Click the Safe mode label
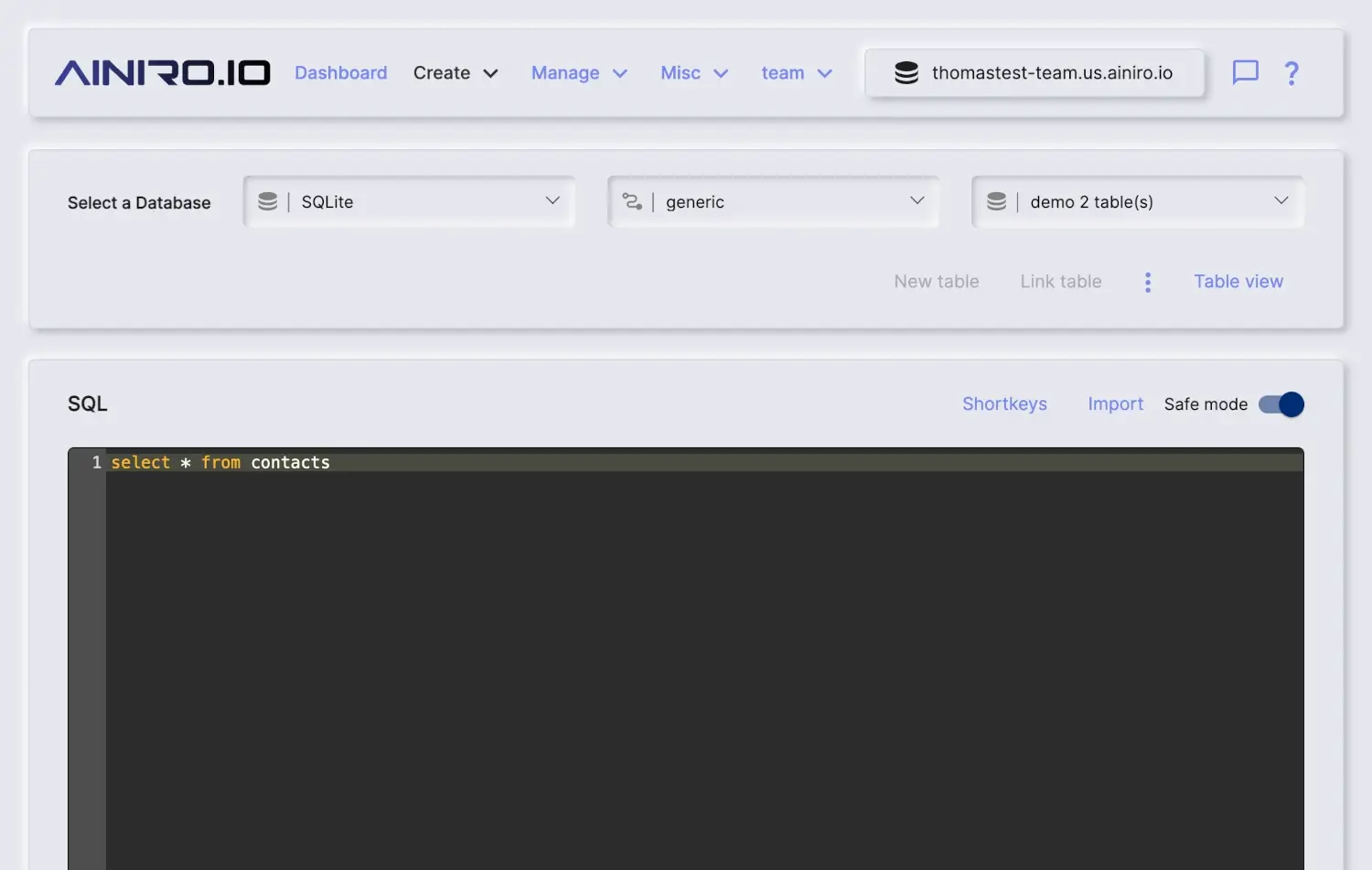 pos(1206,404)
